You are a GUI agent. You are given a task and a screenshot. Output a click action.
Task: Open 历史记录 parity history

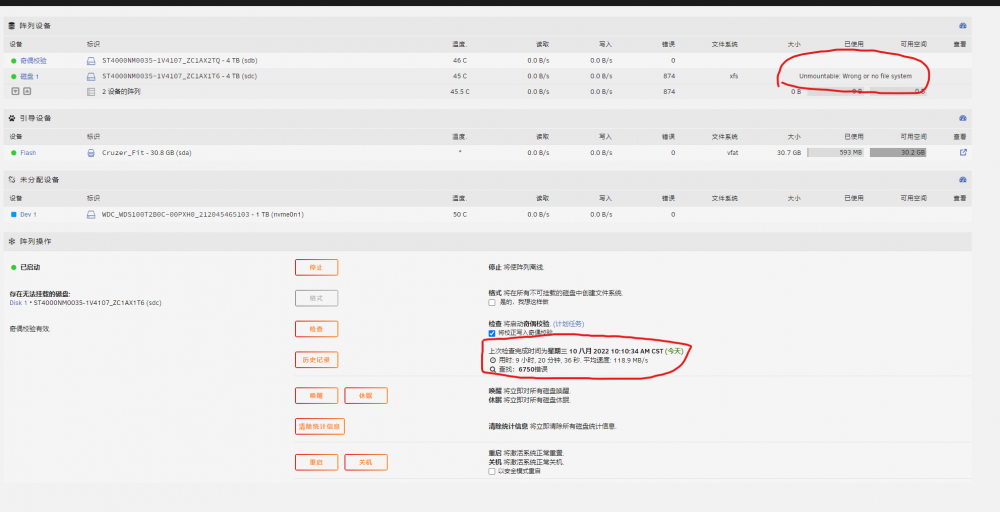tap(316, 360)
